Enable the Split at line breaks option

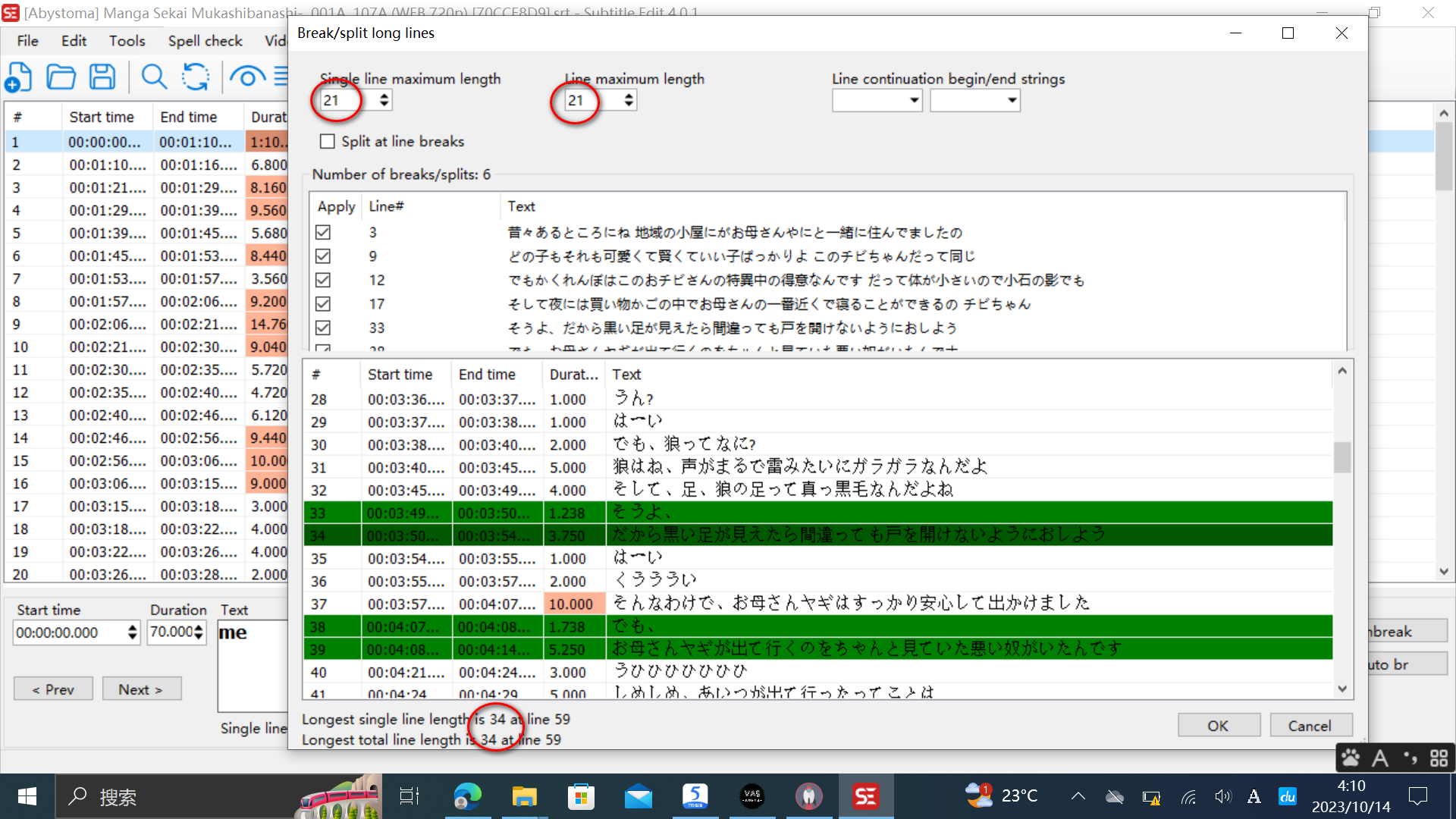327,141
